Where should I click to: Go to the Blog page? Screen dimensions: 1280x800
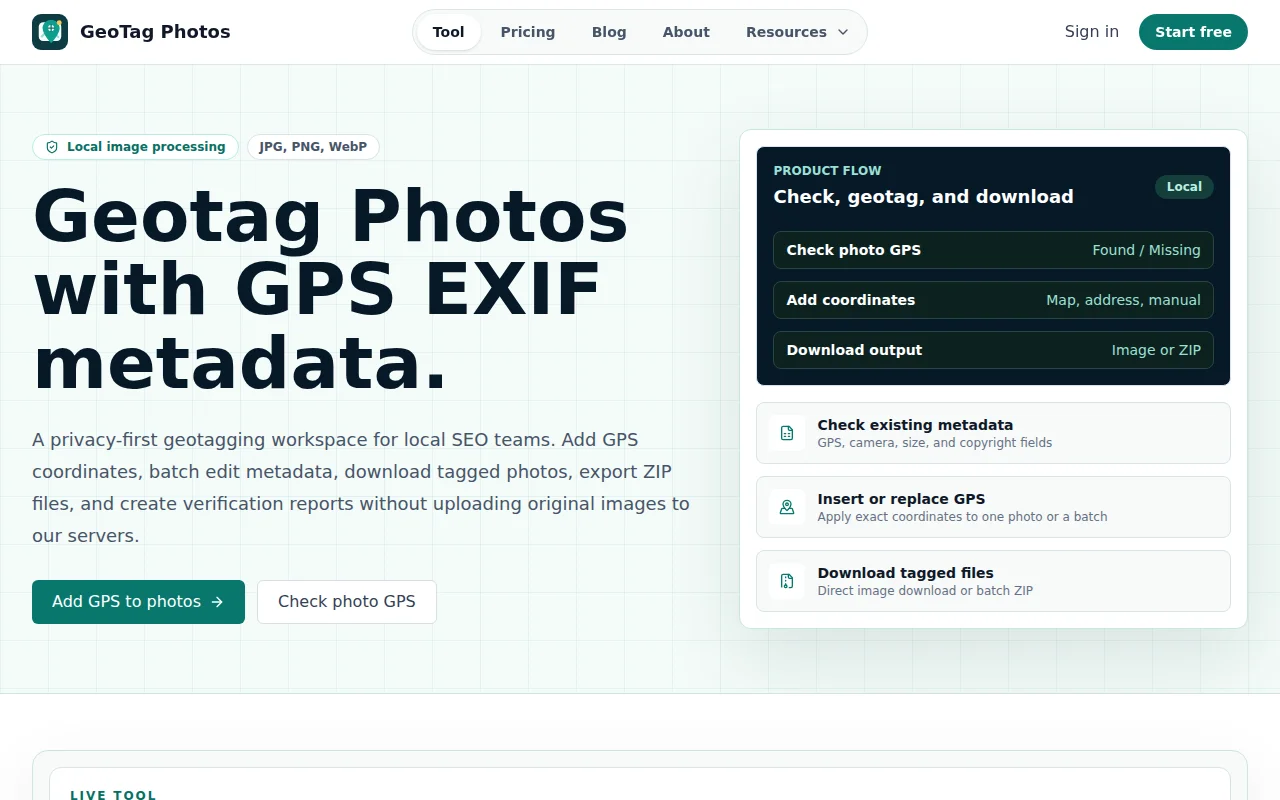pyautogui.click(x=609, y=32)
